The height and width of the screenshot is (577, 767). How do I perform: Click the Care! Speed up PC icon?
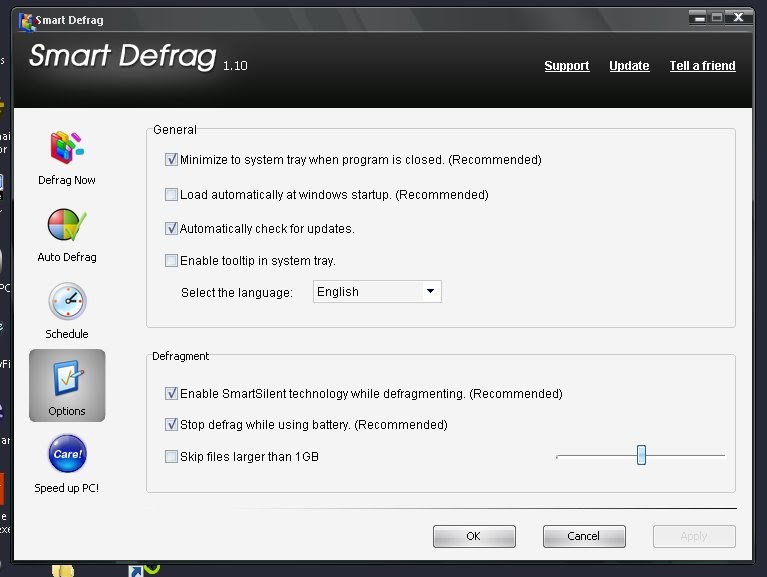(67, 453)
